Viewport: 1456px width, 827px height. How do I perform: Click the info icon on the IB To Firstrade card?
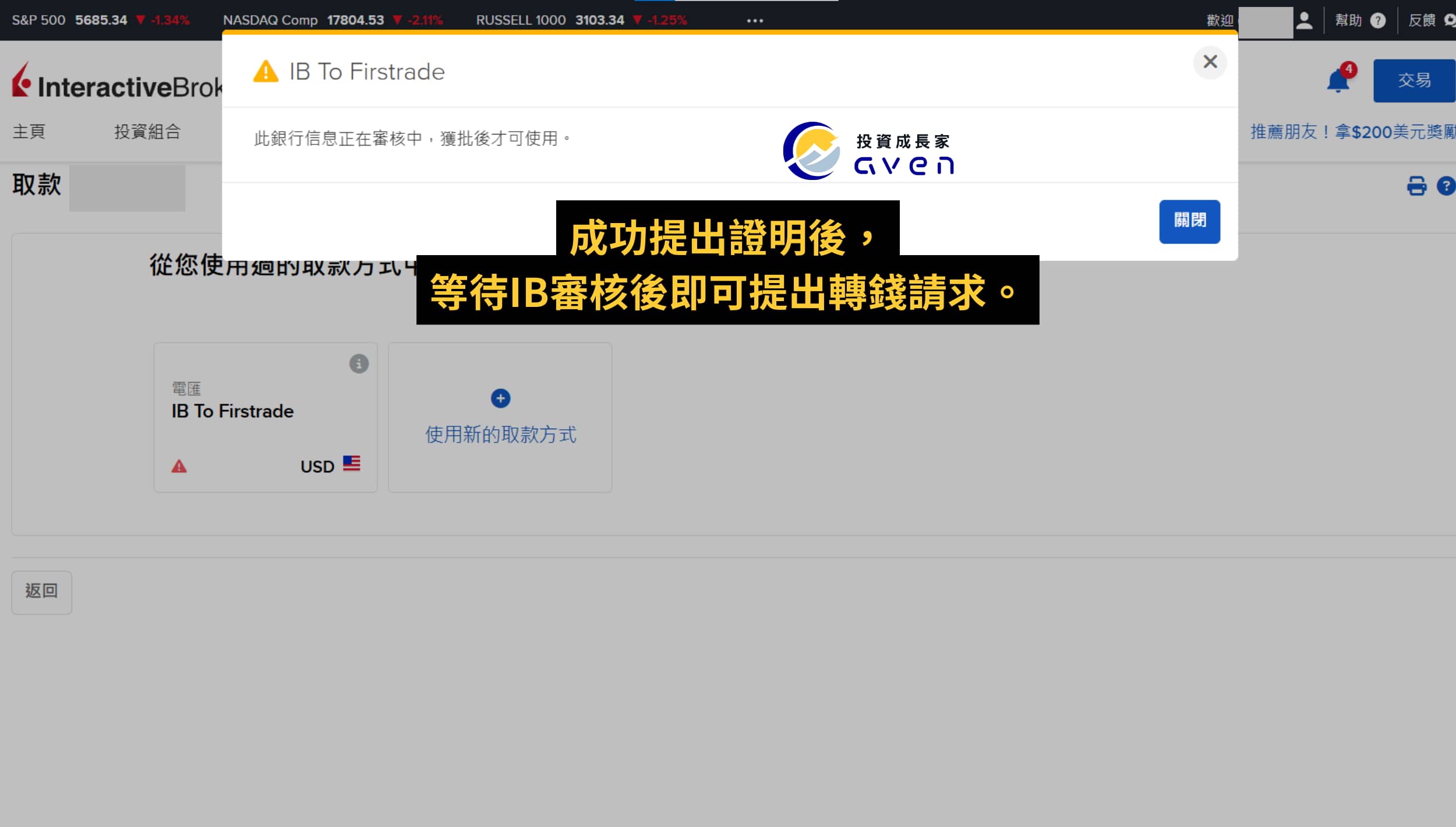pos(359,364)
